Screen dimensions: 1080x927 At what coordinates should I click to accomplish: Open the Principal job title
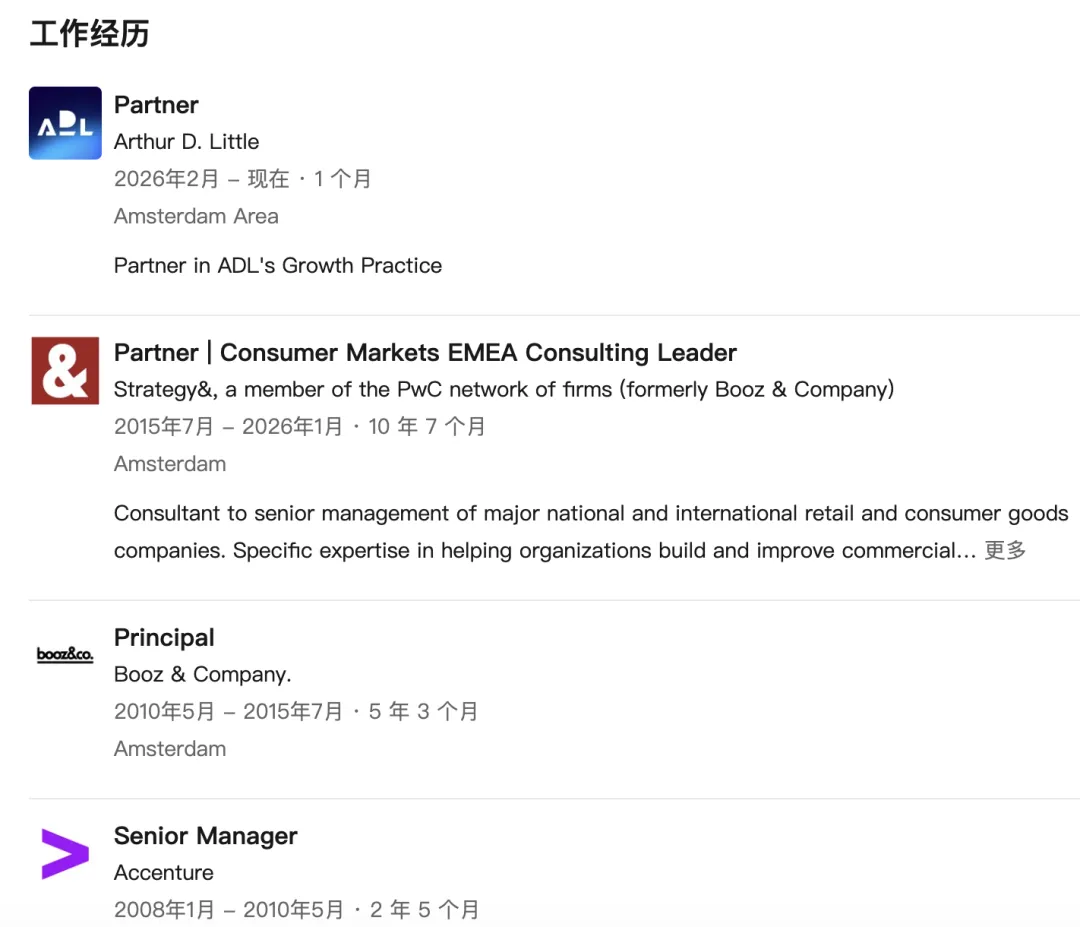pos(164,638)
